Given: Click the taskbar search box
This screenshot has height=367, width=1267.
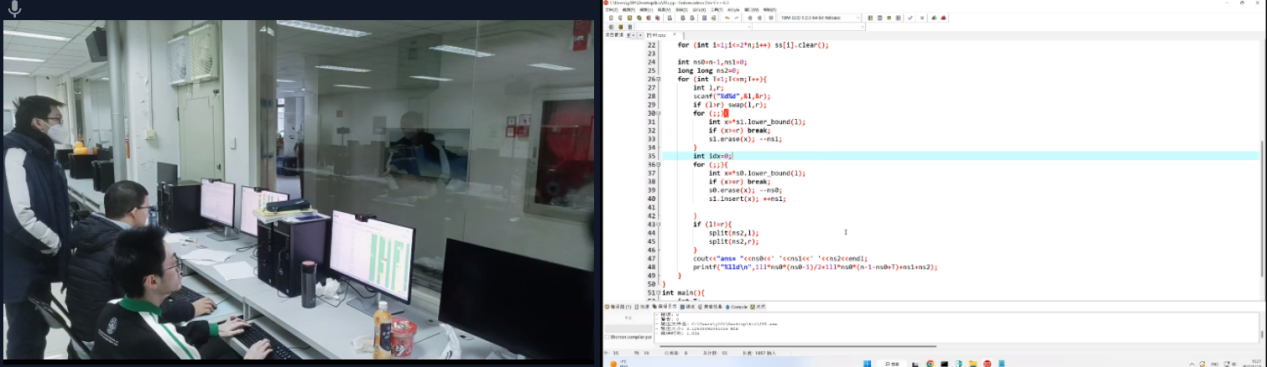Looking at the screenshot, I should (x=891, y=363).
